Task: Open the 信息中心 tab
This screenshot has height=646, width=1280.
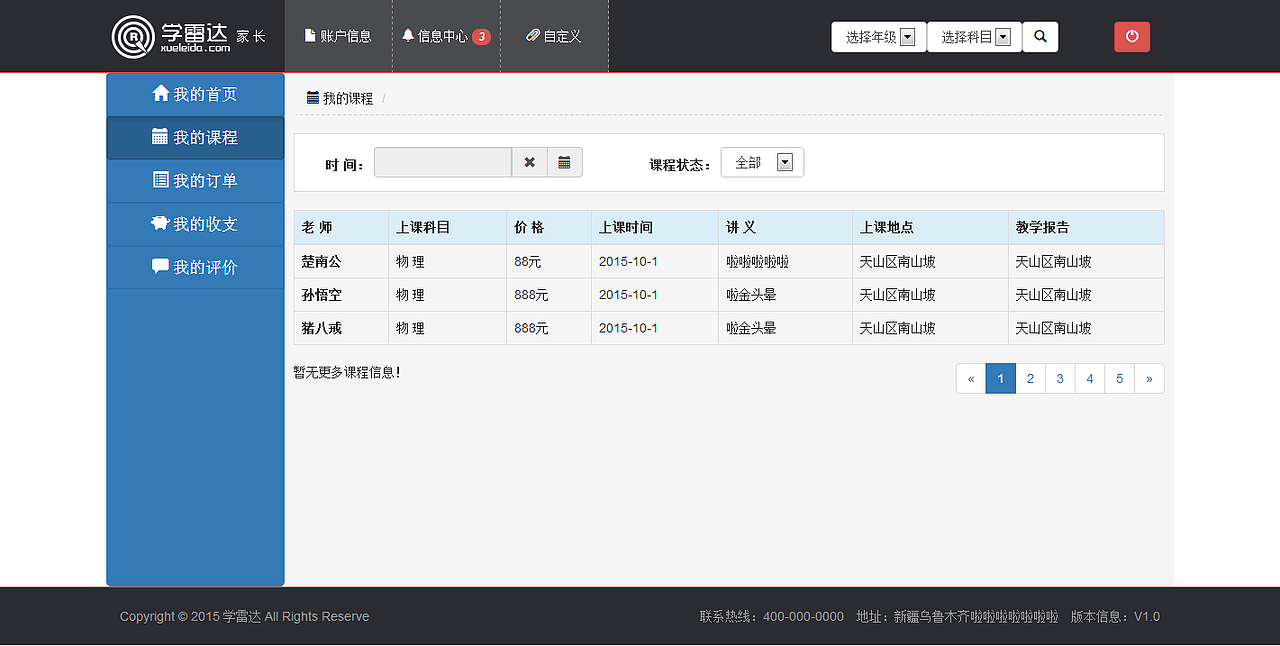Action: pos(446,36)
